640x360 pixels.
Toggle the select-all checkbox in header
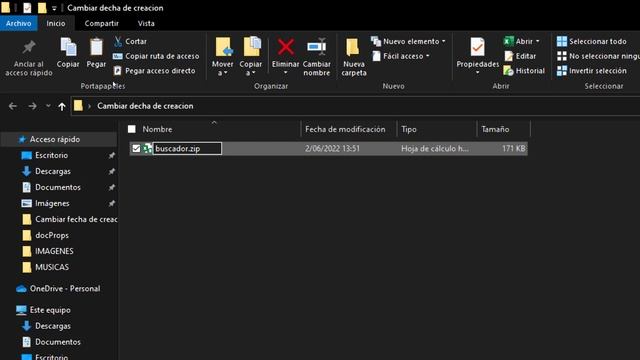pyautogui.click(x=132, y=129)
